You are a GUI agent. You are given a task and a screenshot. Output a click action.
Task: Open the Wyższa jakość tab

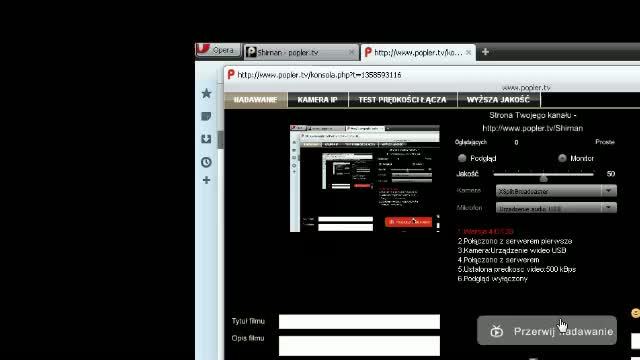pos(499,100)
